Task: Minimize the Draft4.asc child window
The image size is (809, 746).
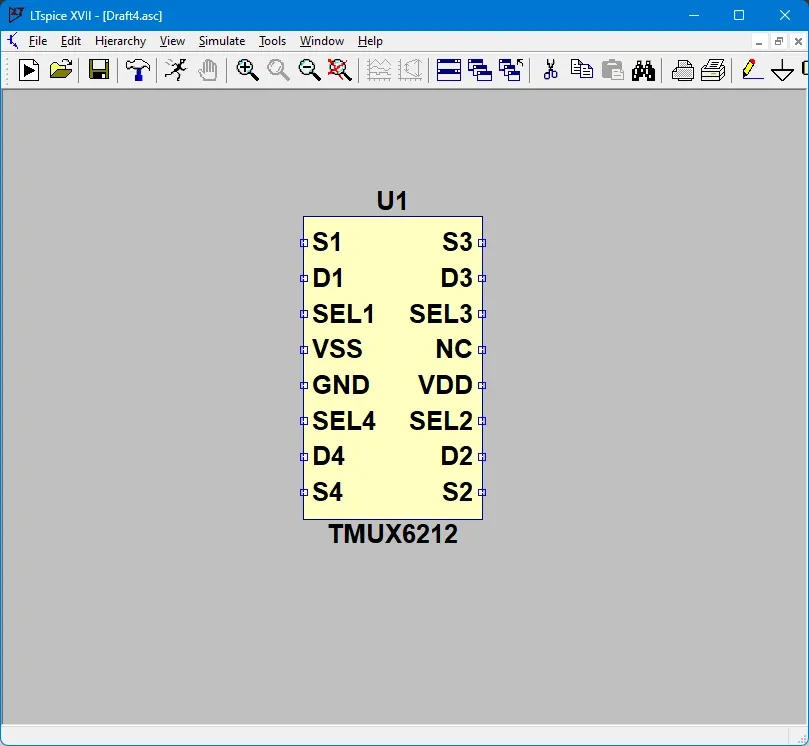Action: click(758, 41)
